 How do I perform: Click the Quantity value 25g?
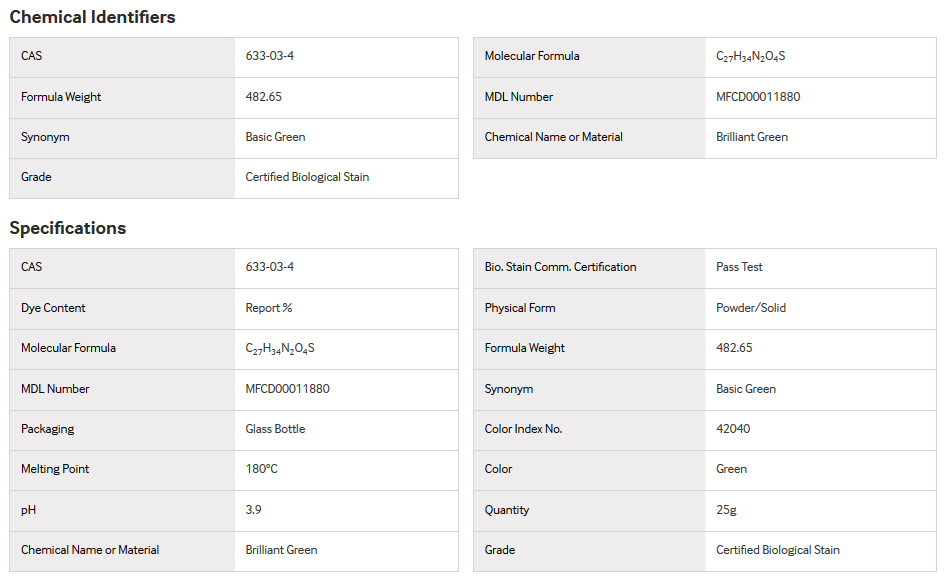[726, 510]
